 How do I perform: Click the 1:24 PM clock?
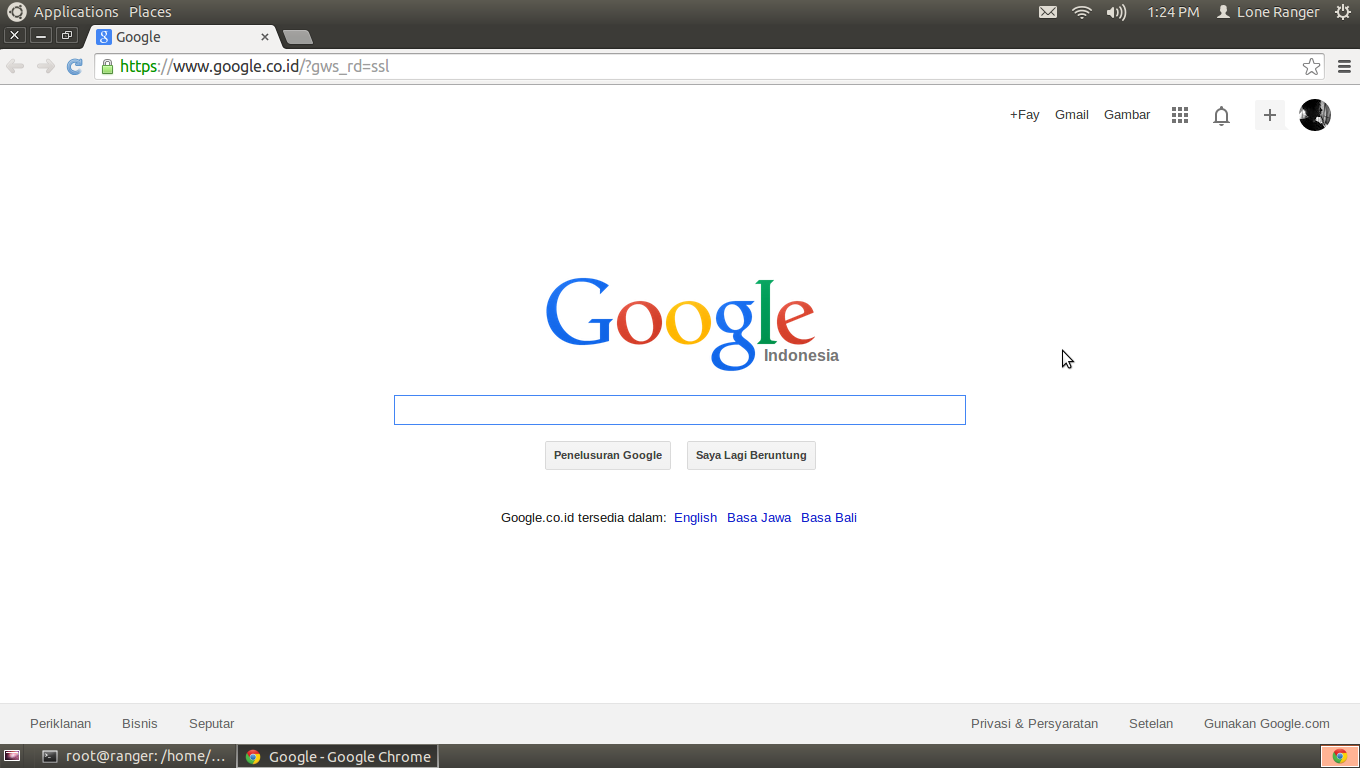point(1173,12)
